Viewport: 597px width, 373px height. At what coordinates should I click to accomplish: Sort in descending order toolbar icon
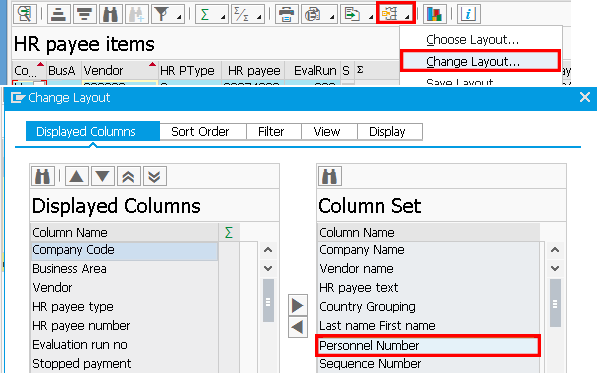(x=84, y=14)
